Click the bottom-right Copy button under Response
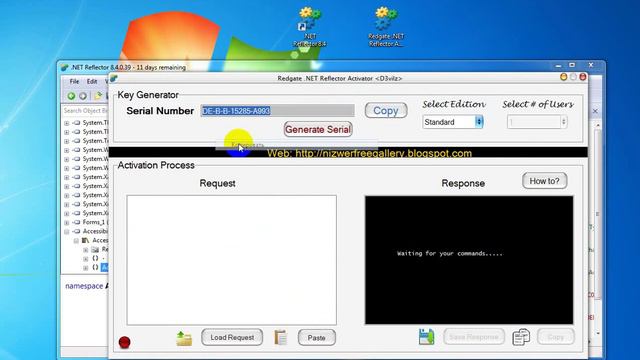Image resolution: width=640 pixels, height=360 pixels. (556, 337)
